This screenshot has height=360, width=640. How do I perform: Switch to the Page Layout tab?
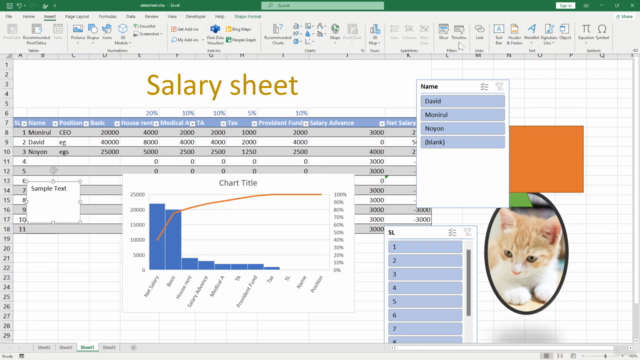click(77, 16)
